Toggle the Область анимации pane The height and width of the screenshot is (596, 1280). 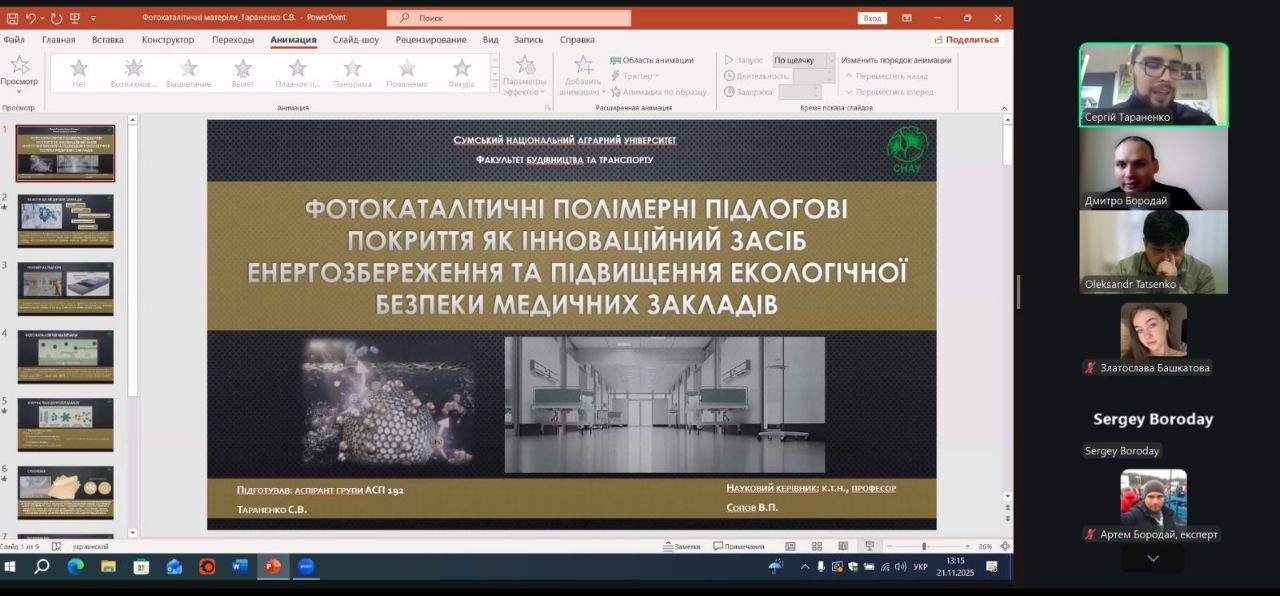pyautogui.click(x=652, y=60)
